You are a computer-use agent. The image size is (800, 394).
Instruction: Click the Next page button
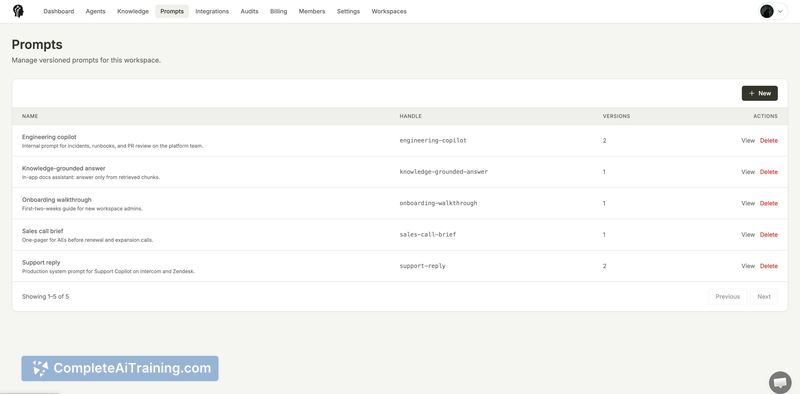coord(764,297)
